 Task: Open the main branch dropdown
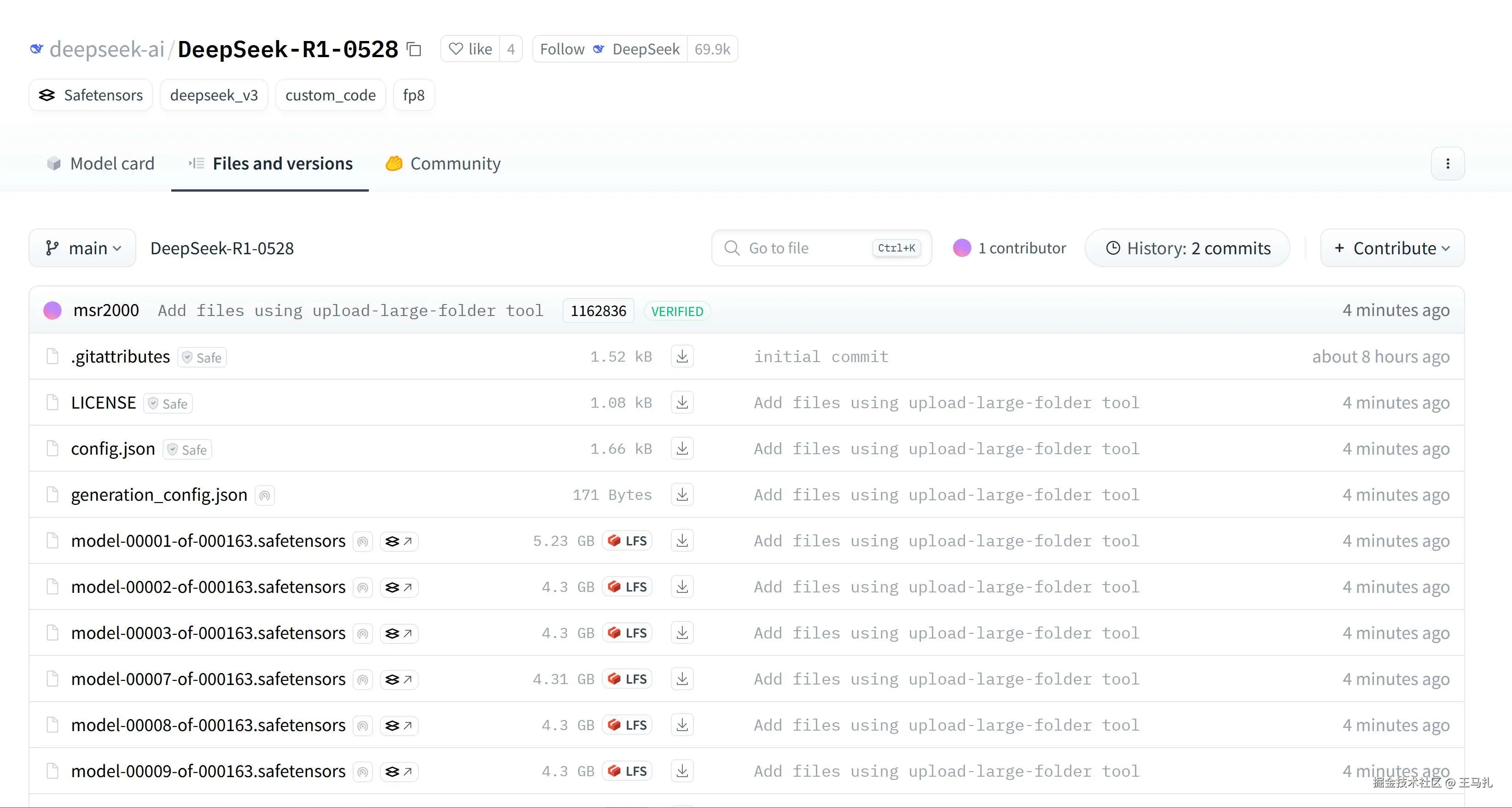[83, 248]
